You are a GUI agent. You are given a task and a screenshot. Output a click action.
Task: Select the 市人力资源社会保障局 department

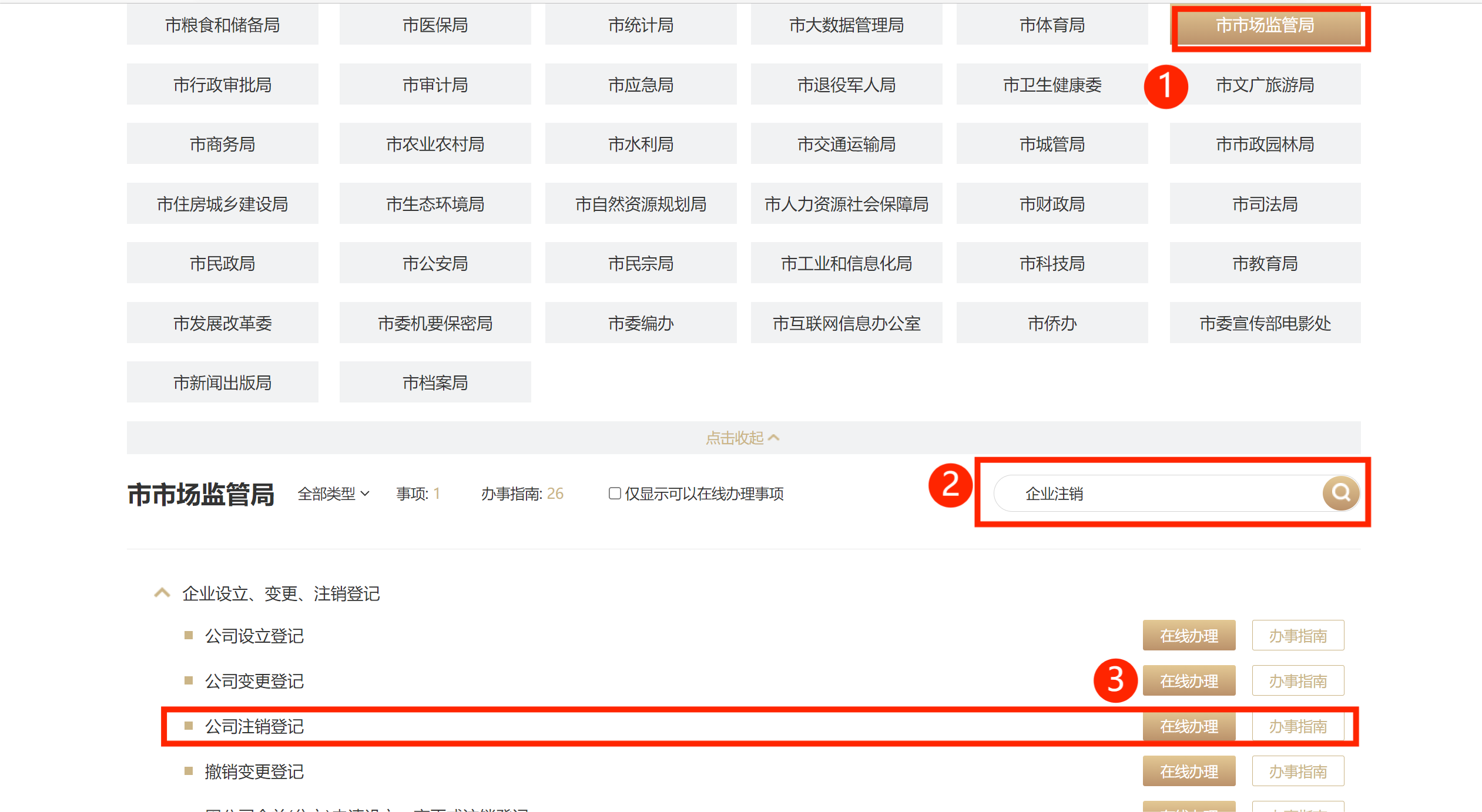pyautogui.click(x=846, y=204)
